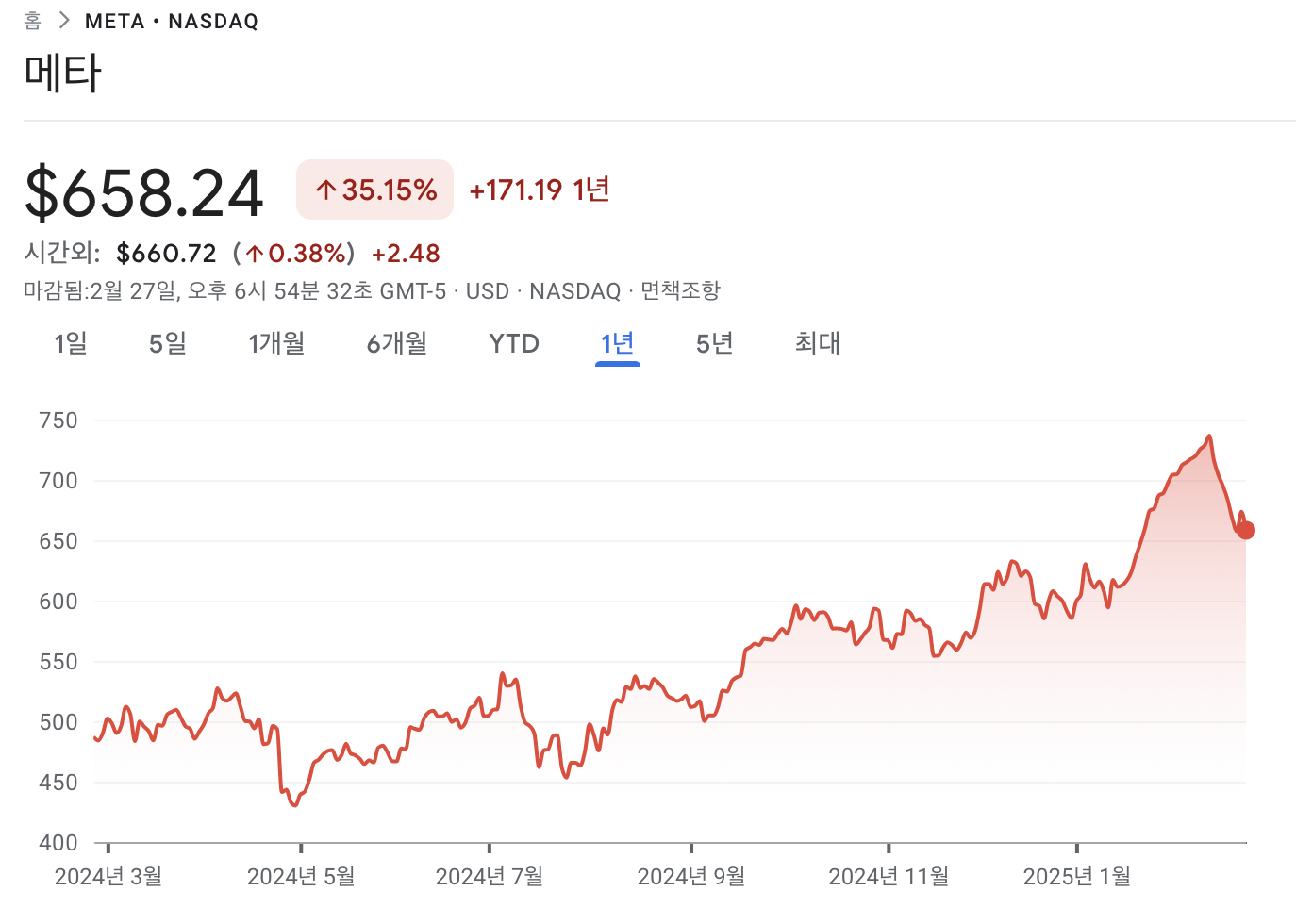This screenshot has height=924, width=1296.
Task: Select the 1년 range tab
Action: click(618, 343)
